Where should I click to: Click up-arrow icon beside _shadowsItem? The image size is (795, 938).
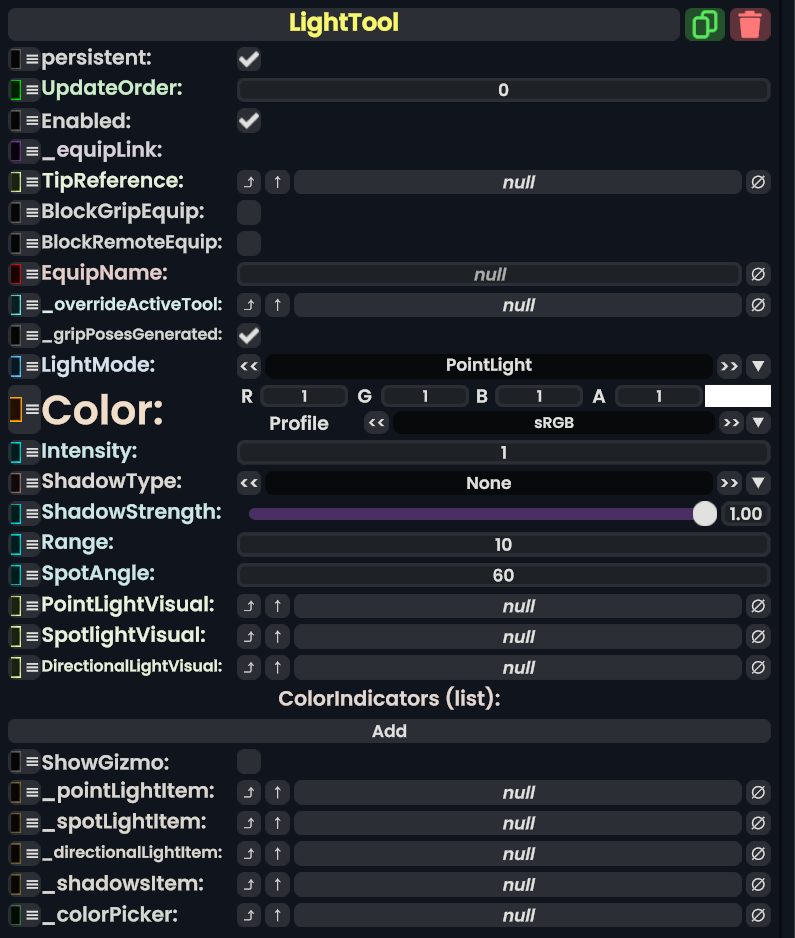278,885
